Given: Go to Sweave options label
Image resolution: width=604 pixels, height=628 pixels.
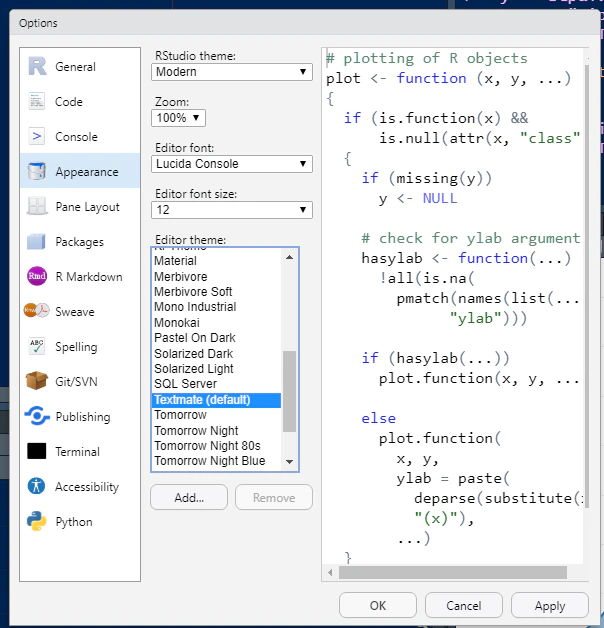Looking at the screenshot, I should [x=75, y=312].
